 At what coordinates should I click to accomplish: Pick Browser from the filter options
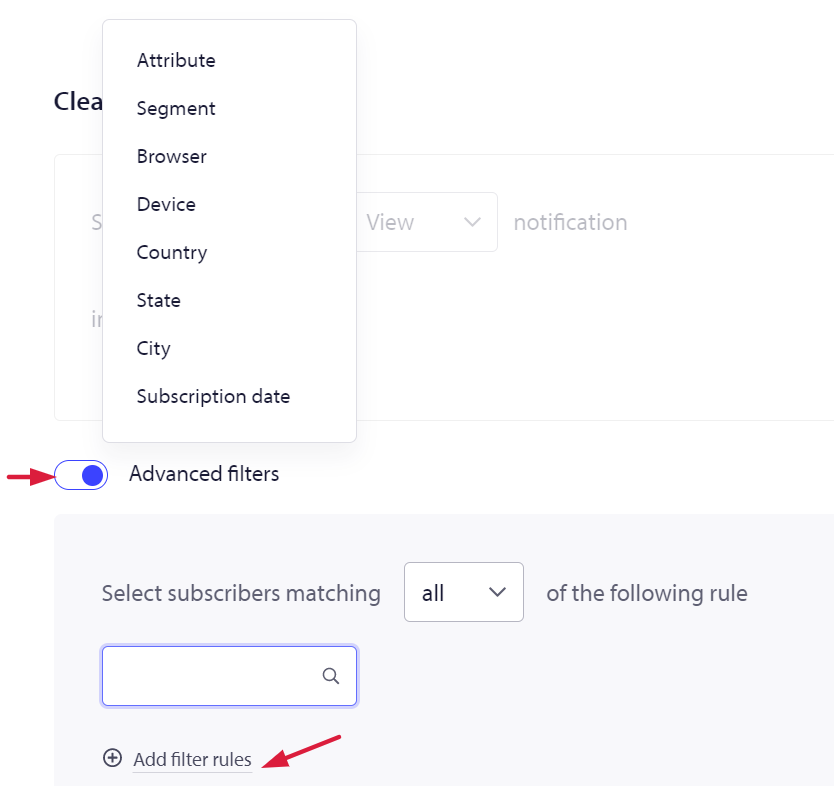tap(171, 156)
